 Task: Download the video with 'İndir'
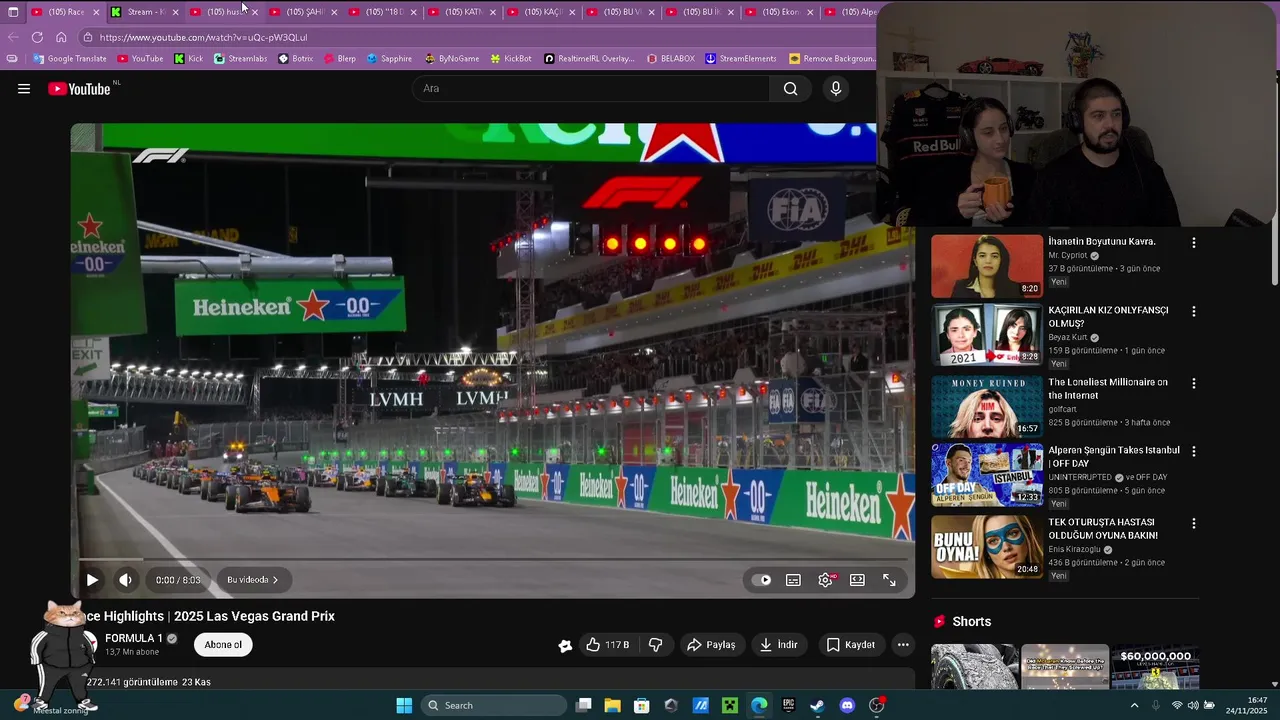coord(778,645)
